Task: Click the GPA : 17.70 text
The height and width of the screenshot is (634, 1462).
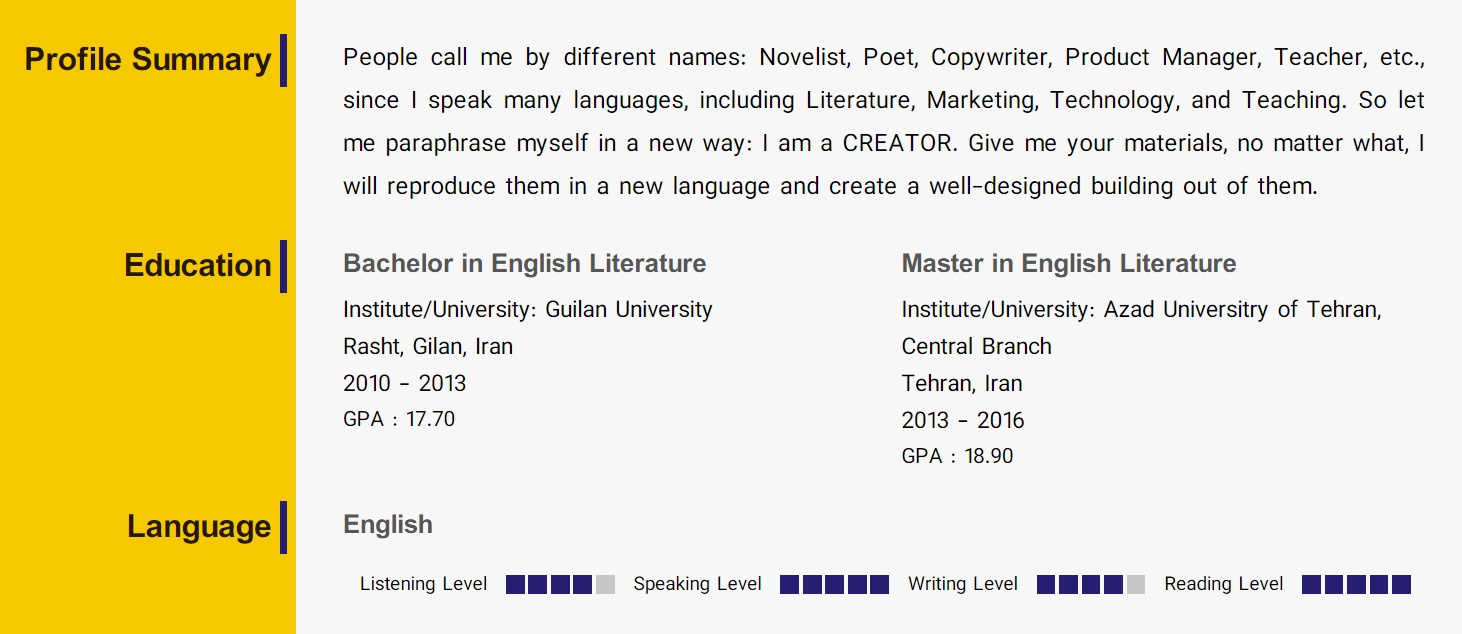Action: click(399, 420)
